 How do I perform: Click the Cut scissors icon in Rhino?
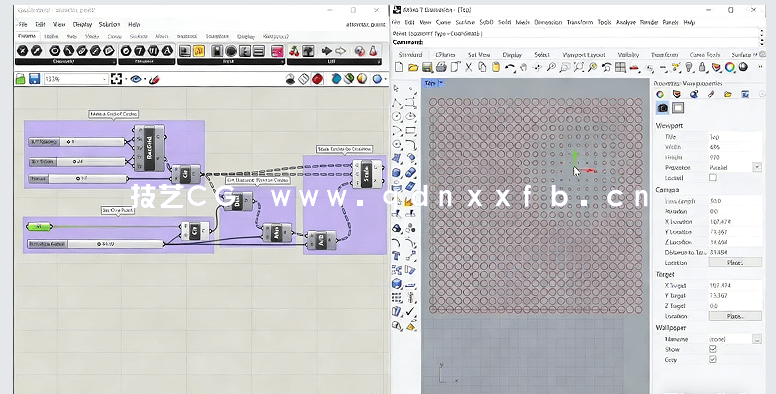tap(468, 67)
